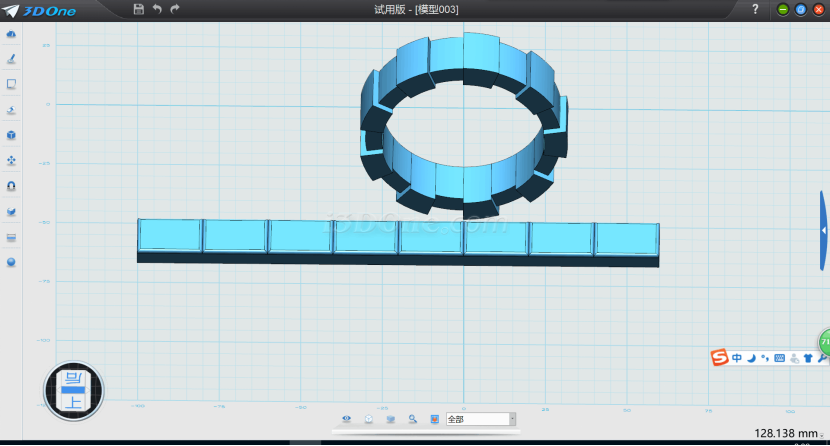Viewport: 830px width, 446px height.
Task: Toggle shaded solid cube display mode
Action: (391, 419)
